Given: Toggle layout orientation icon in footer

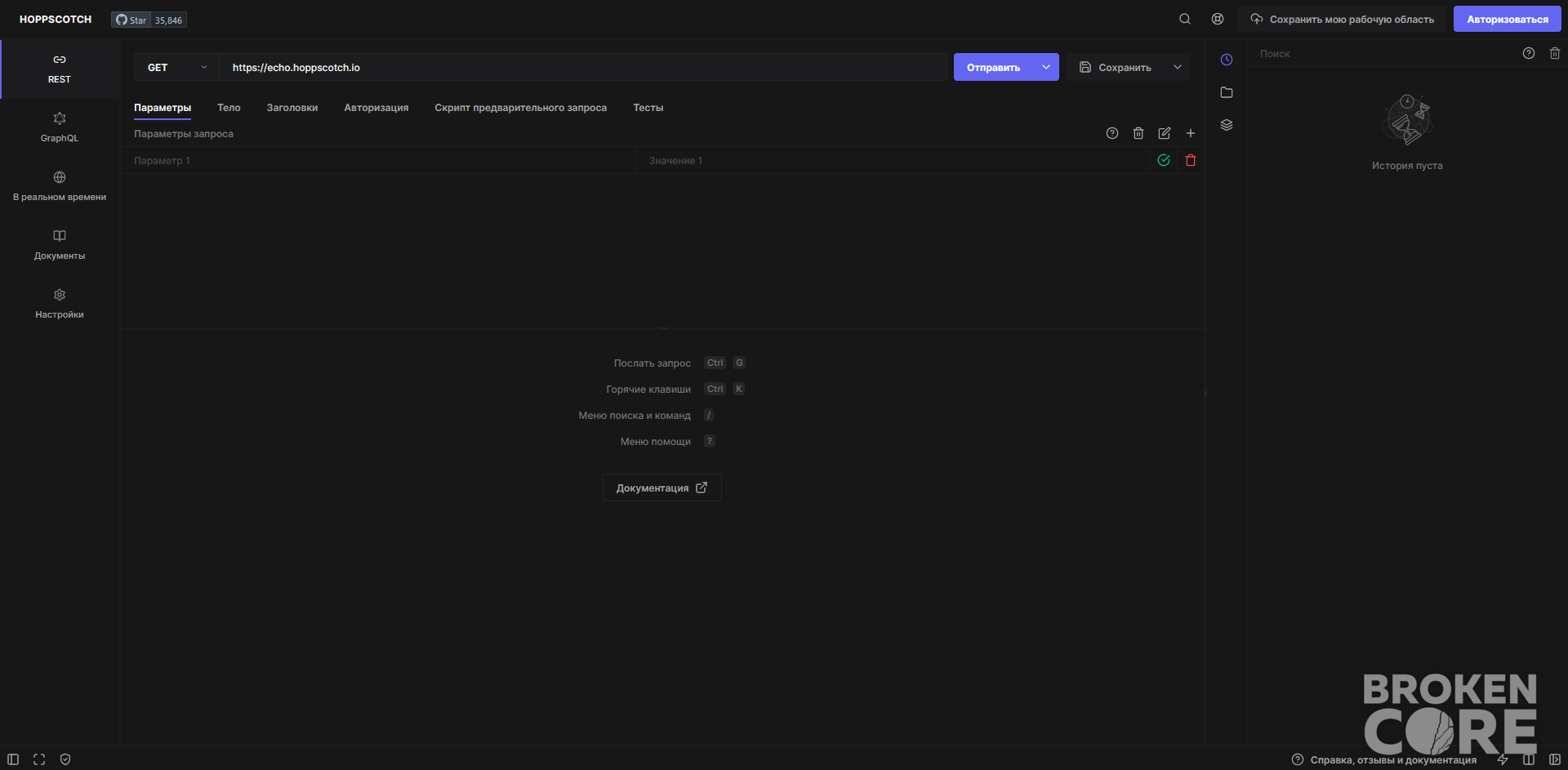Looking at the screenshot, I should point(1528,759).
